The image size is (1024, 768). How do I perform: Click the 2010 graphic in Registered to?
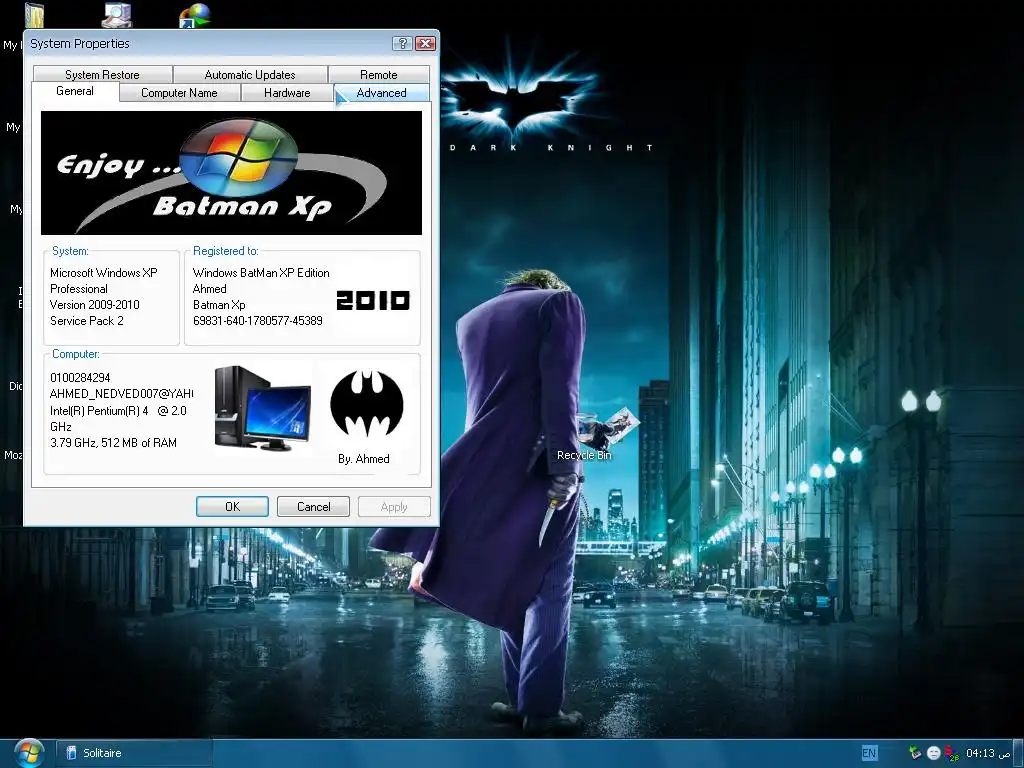pyautogui.click(x=373, y=300)
